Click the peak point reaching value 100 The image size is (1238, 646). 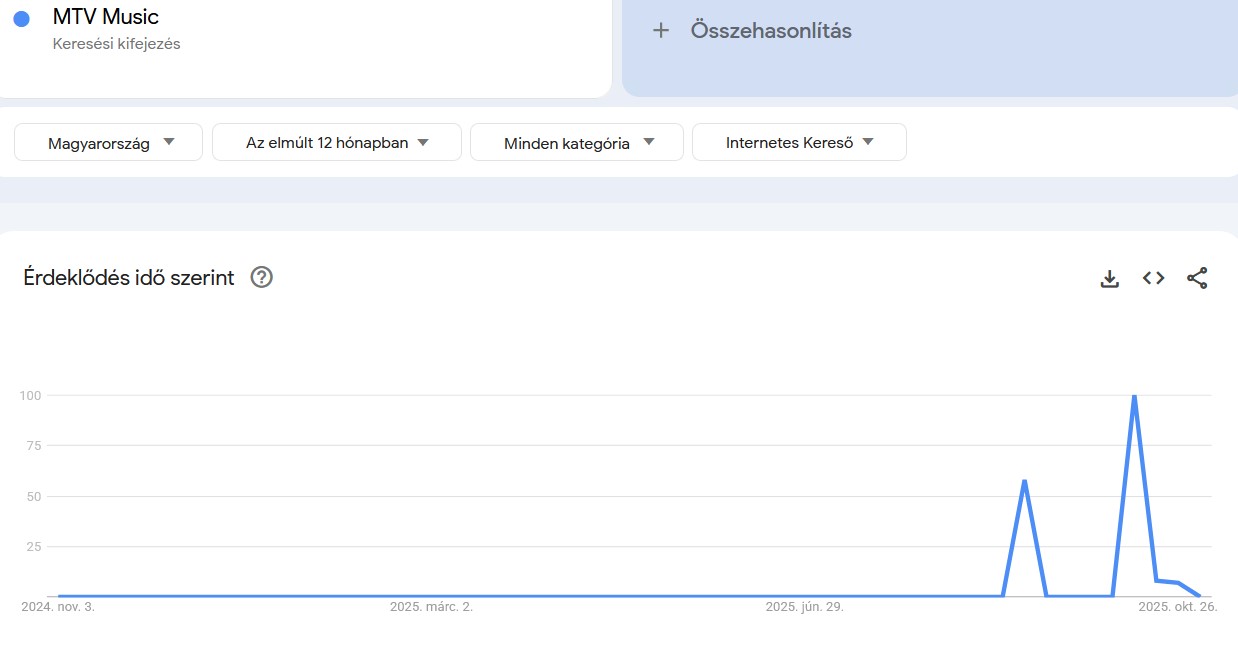point(1134,396)
